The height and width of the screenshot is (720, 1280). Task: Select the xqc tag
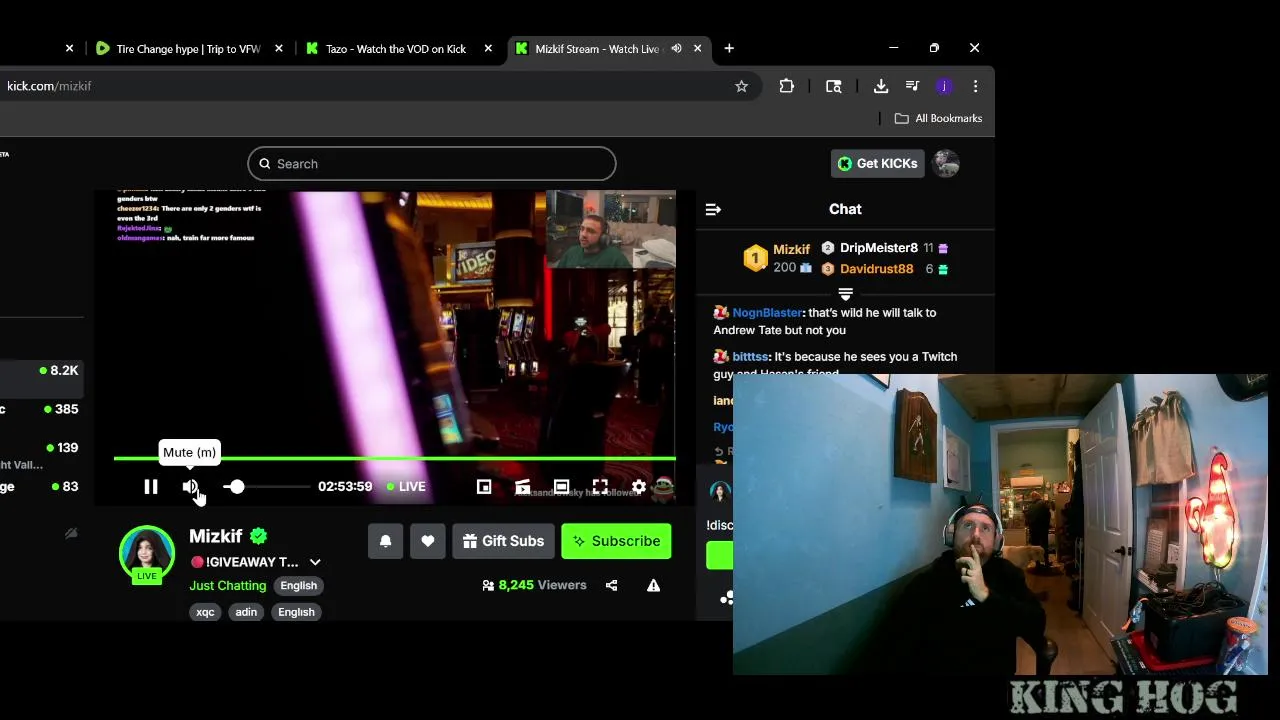click(205, 612)
